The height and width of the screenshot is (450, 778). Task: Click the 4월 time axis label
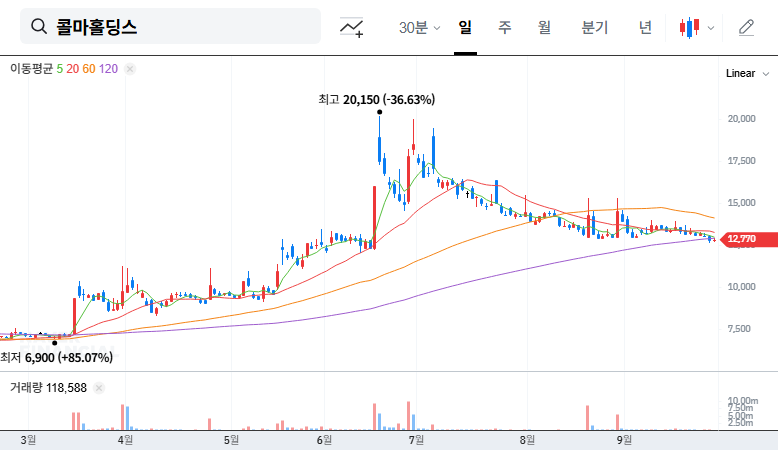coord(126,440)
